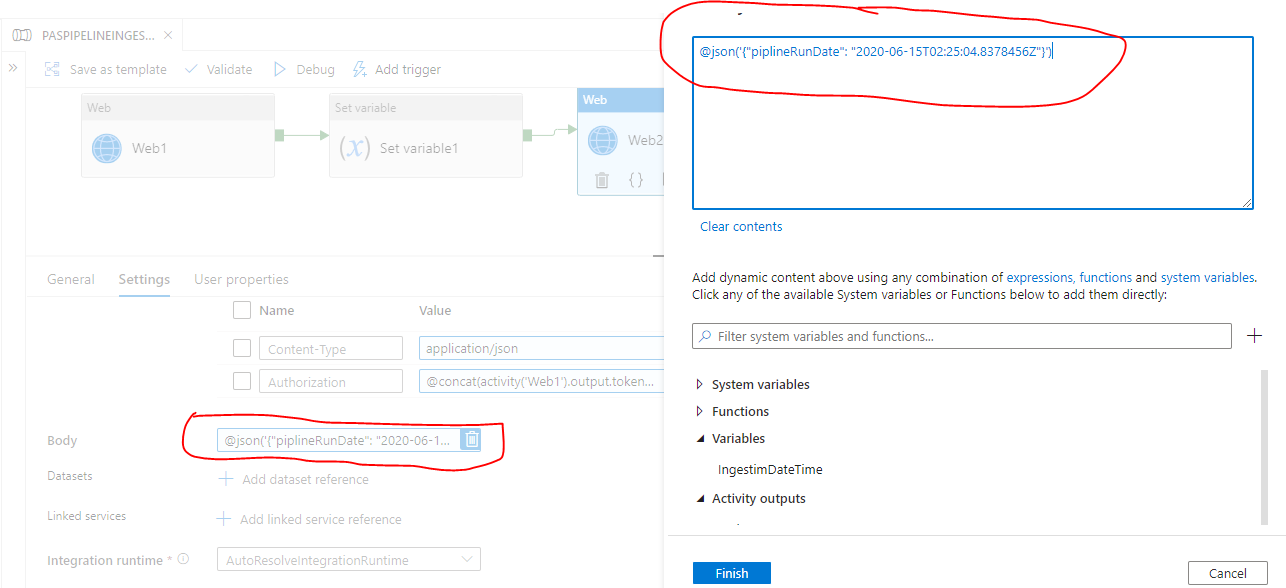
Task: Clear the Body expression using its trash icon
Action: [x=470, y=439]
